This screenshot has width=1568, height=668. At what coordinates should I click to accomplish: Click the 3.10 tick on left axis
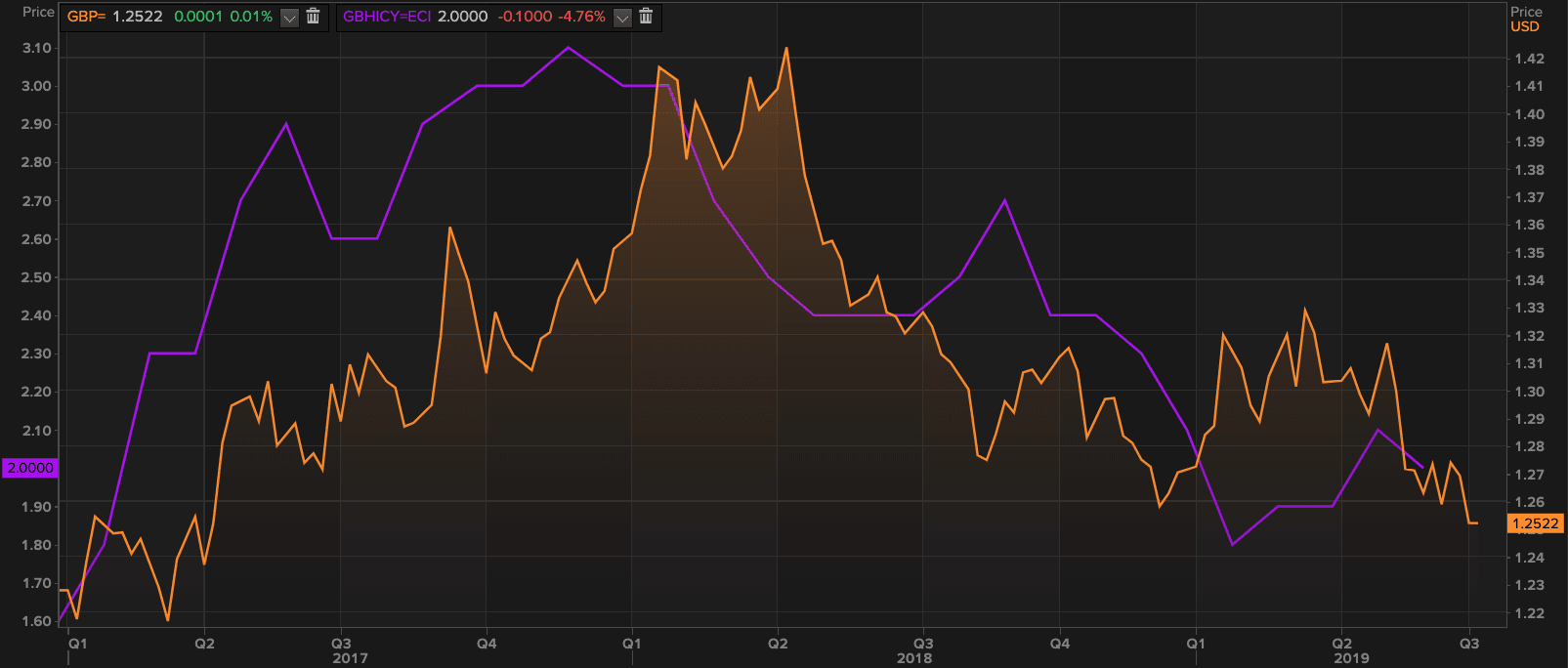pyautogui.click(x=36, y=48)
